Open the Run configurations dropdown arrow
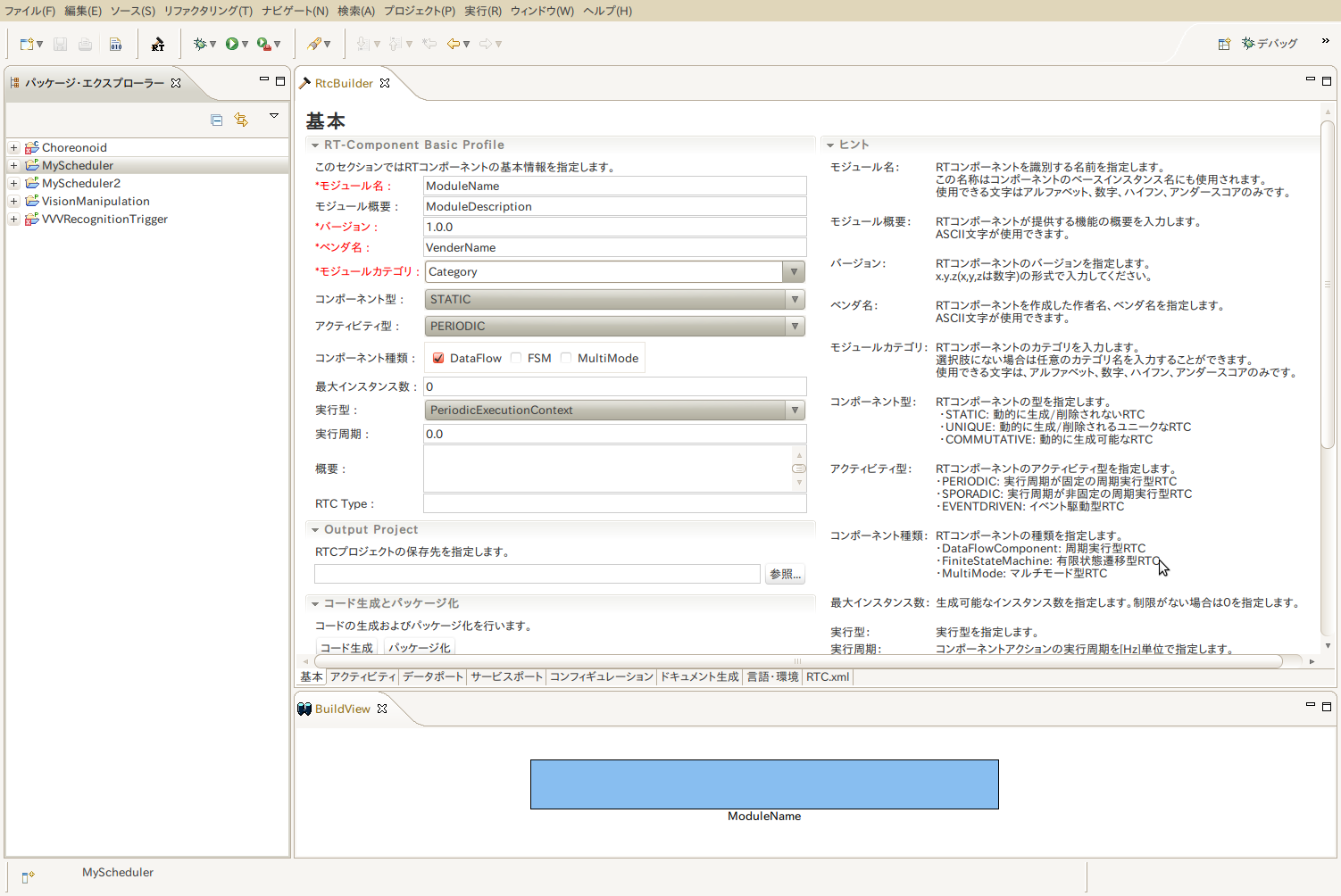Image resolution: width=1341 pixels, height=896 pixels. pos(245,44)
